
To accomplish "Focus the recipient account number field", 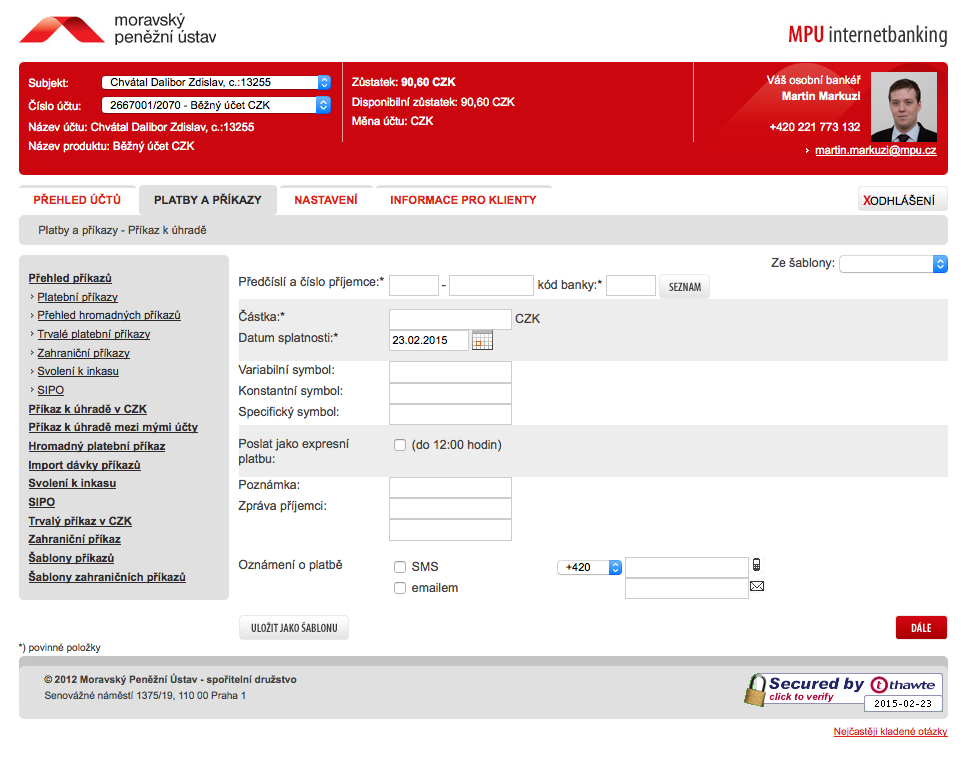I will point(491,286).
